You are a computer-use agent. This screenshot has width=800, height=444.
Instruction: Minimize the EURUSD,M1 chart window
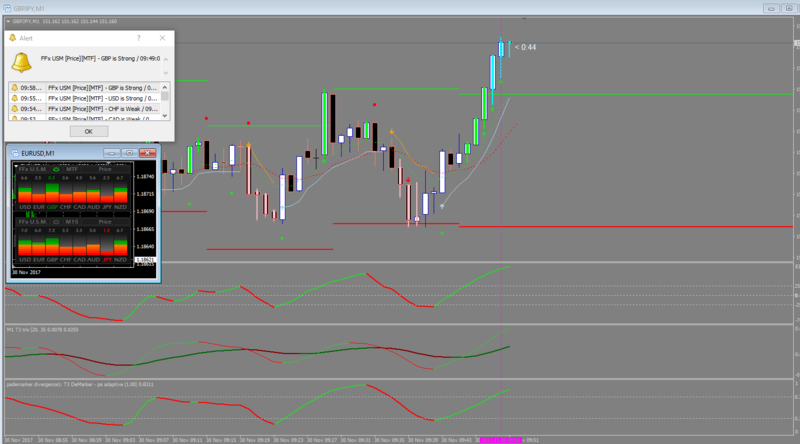point(111,153)
